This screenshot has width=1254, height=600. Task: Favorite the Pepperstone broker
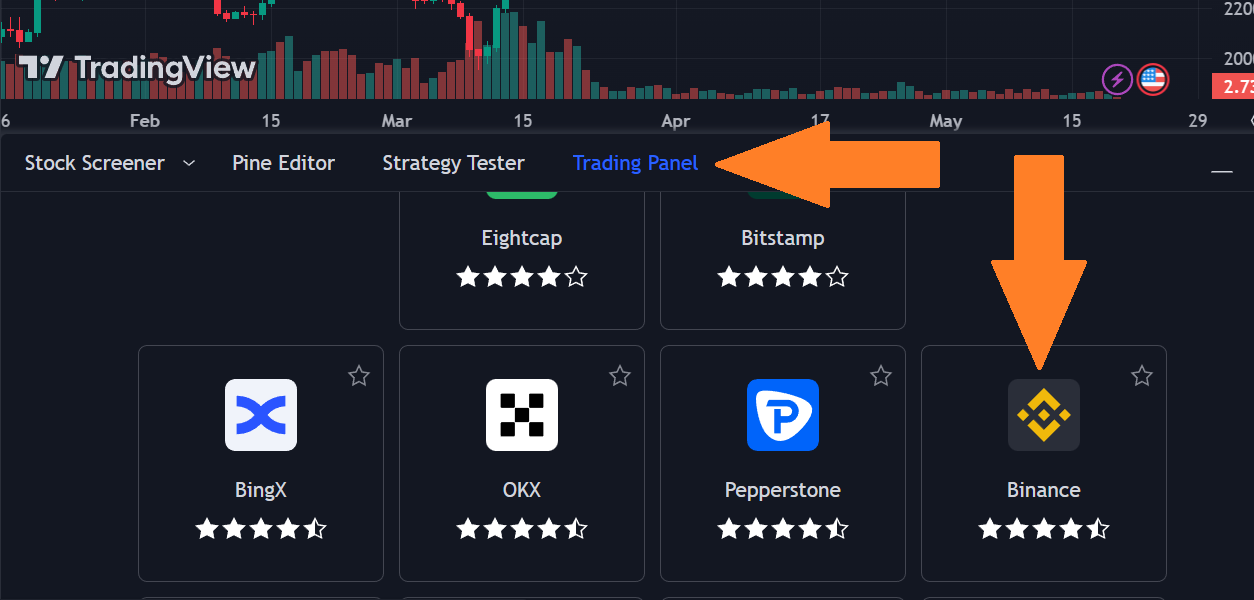click(880, 376)
